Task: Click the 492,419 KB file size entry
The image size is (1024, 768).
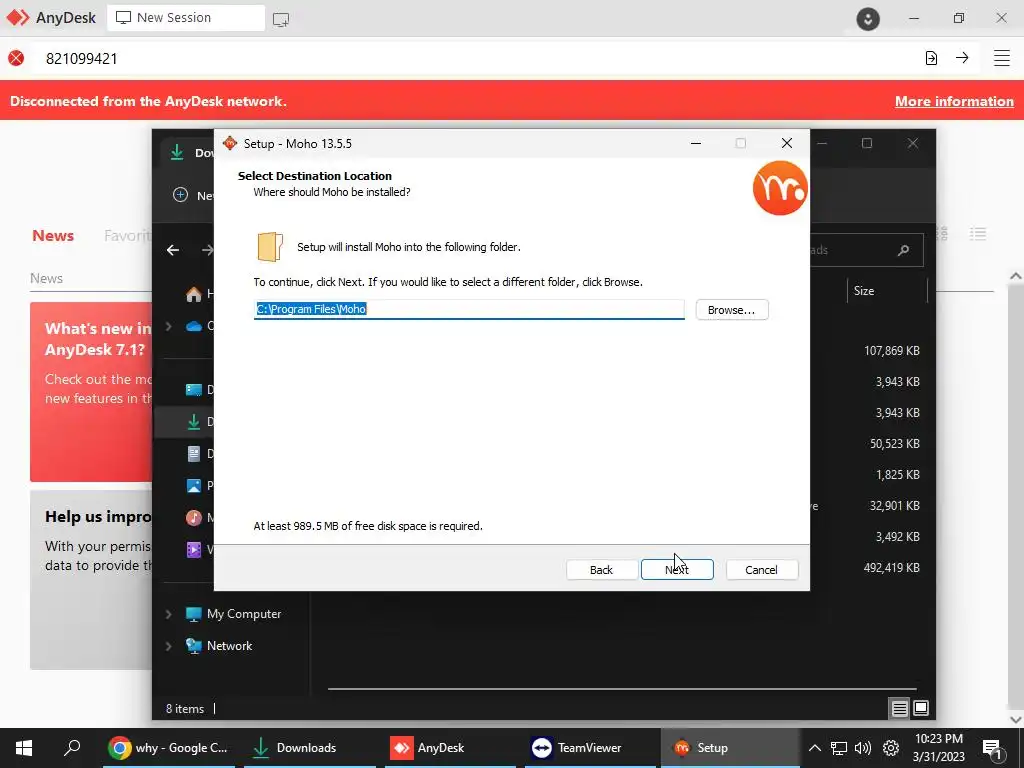Action: point(891,568)
